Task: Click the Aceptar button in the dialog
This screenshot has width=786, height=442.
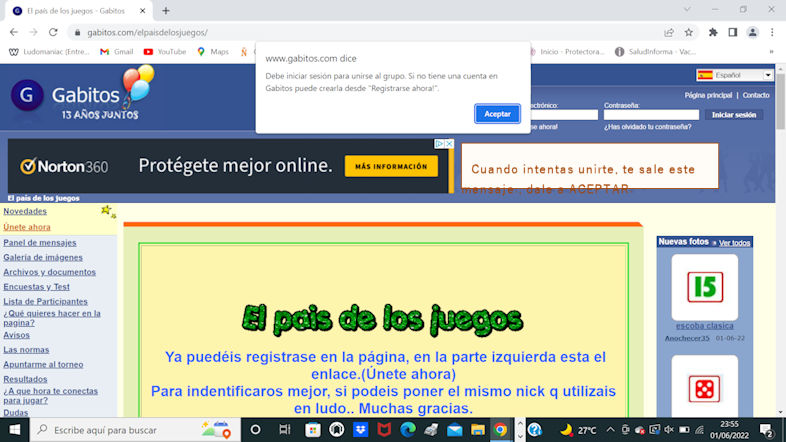Action: point(497,114)
